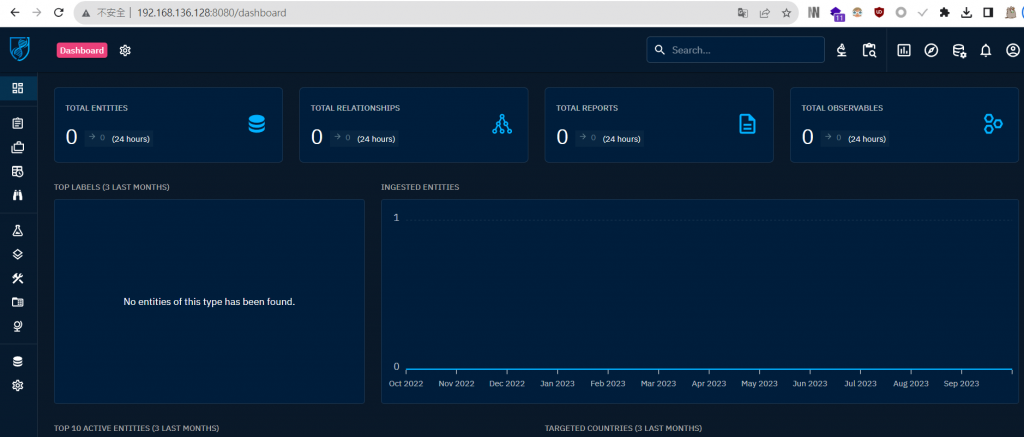Open Settings gear icon in sidebar
The width and height of the screenshot is (1024, 437).
click(18, 385)
